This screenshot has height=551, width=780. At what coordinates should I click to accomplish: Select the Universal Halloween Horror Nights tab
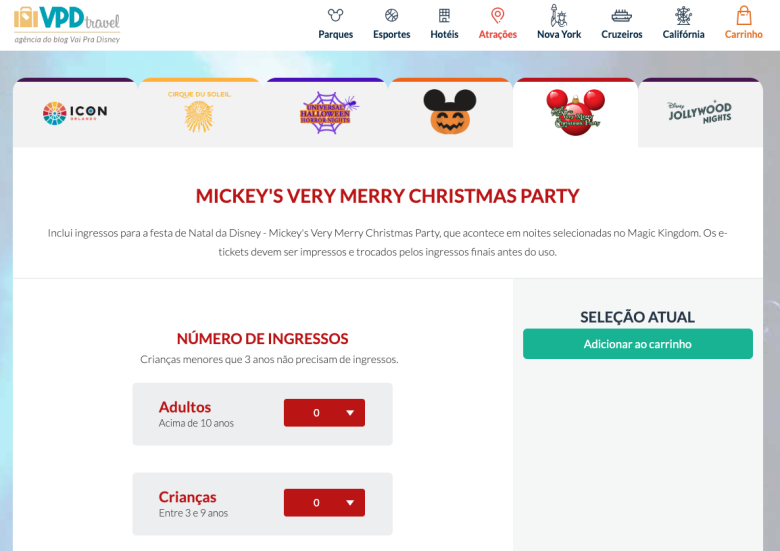[326, 113]
